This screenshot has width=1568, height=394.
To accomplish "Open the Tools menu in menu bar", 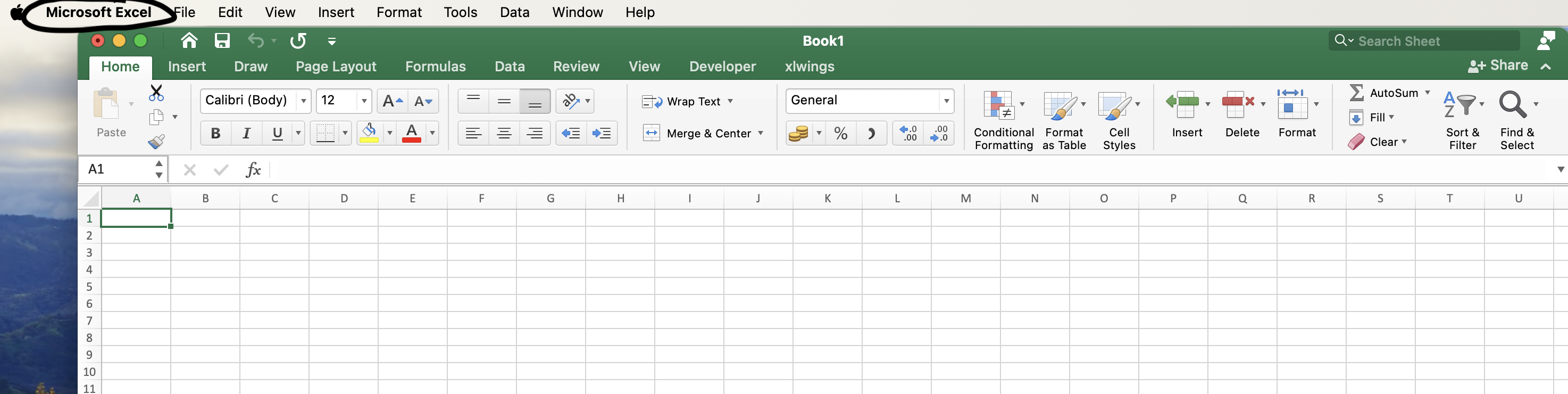I will 460,12.
